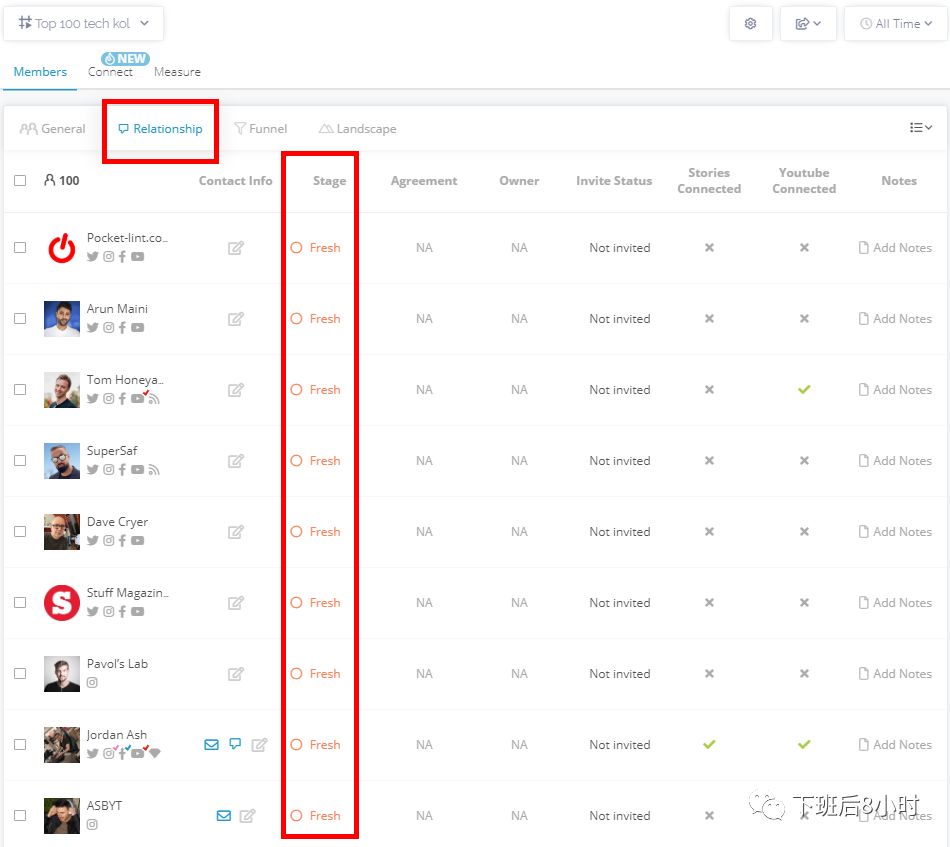Expand the Top 100 tech kol list selector
This screenshot has width=950, height=847.
coord(83,24)
